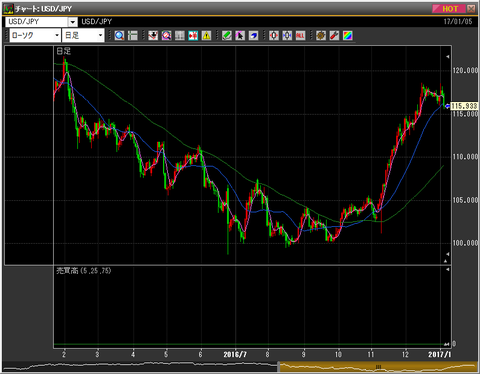
Task: Select the cursor pointer tool icon
Action: pos(240,35)
